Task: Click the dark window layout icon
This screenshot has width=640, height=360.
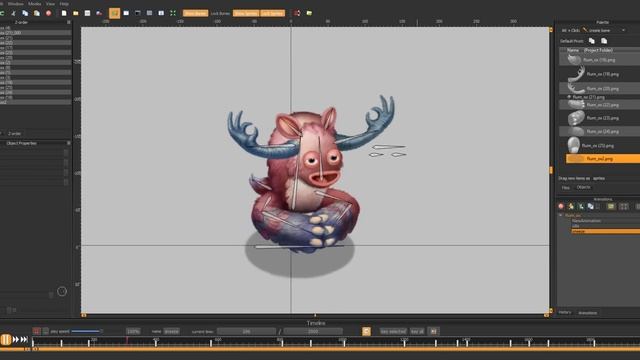Action: (x=138, y=13)
